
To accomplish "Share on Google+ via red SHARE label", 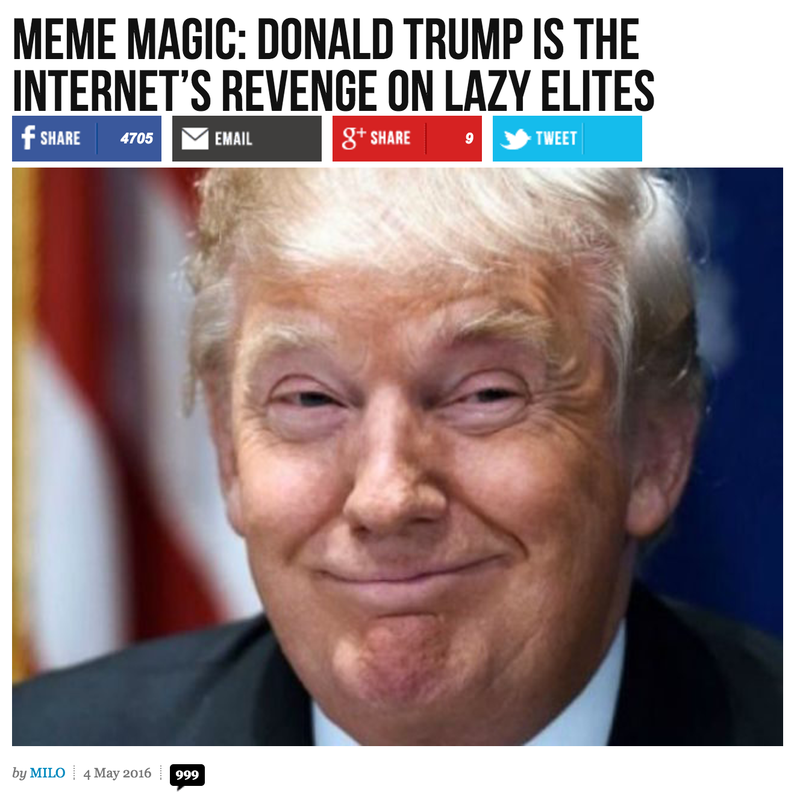I will pyautogui.click(x=390, y=138).
